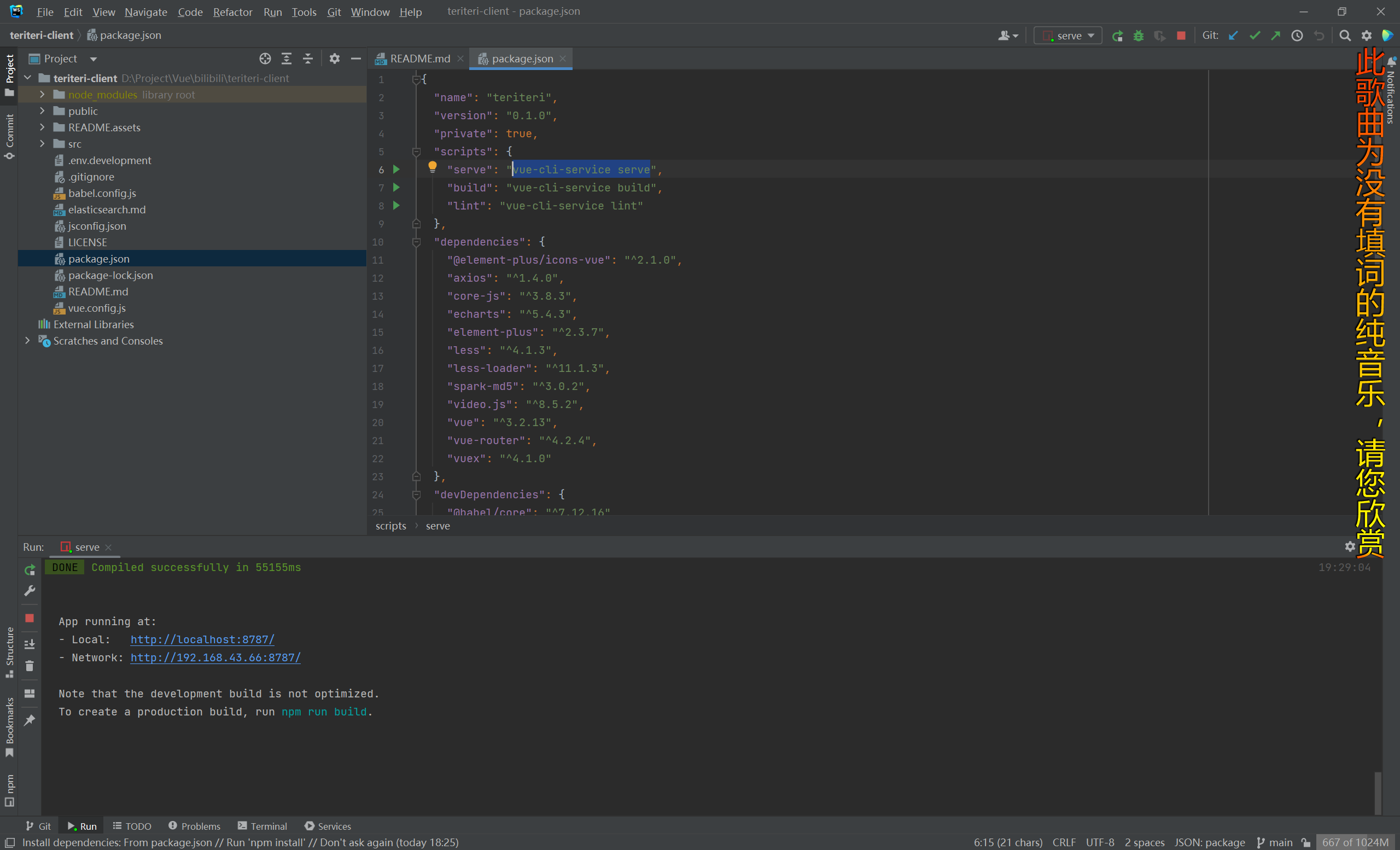
Task: Click the Git history clock icon
Action: [x=1296, y=36]
